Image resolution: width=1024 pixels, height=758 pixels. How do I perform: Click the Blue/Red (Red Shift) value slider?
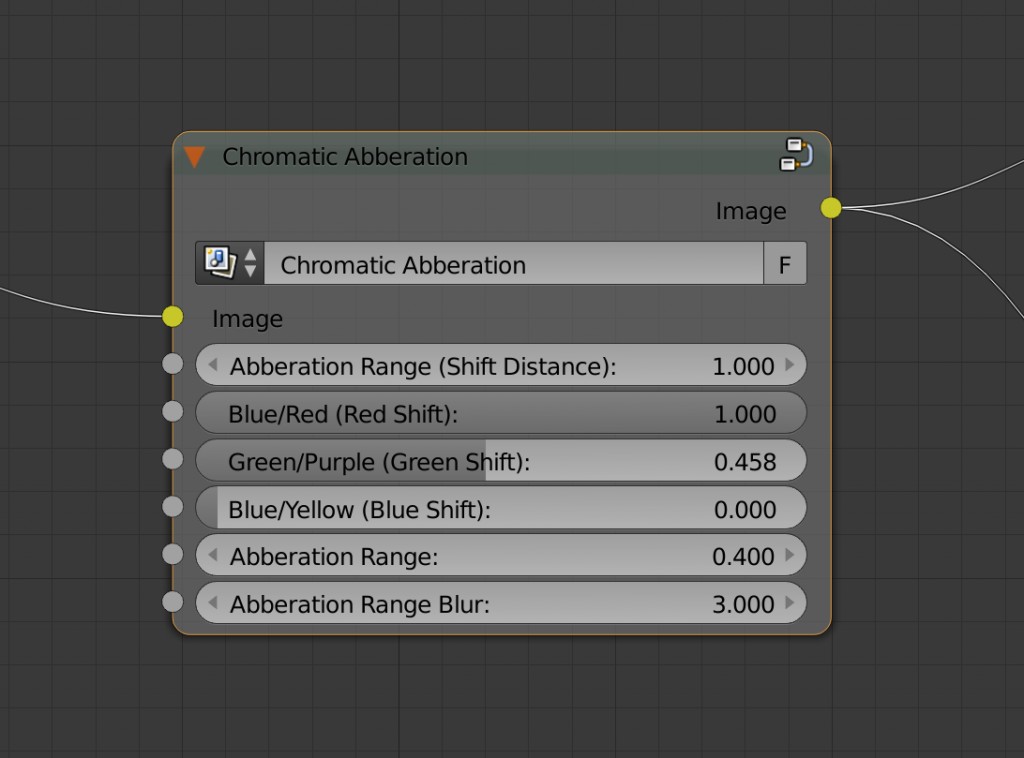500,412
